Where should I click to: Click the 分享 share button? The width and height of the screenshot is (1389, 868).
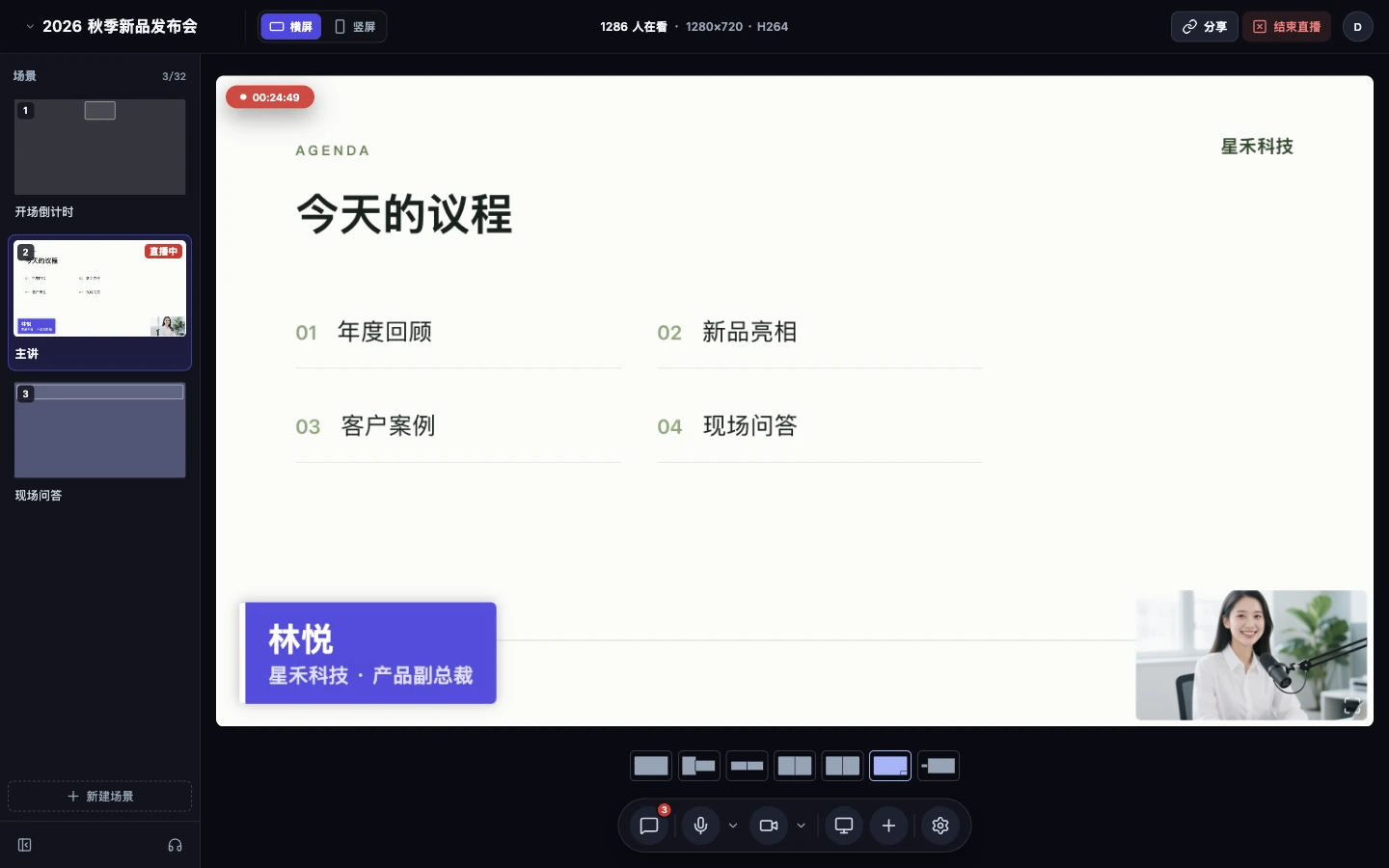point(1205,27)
